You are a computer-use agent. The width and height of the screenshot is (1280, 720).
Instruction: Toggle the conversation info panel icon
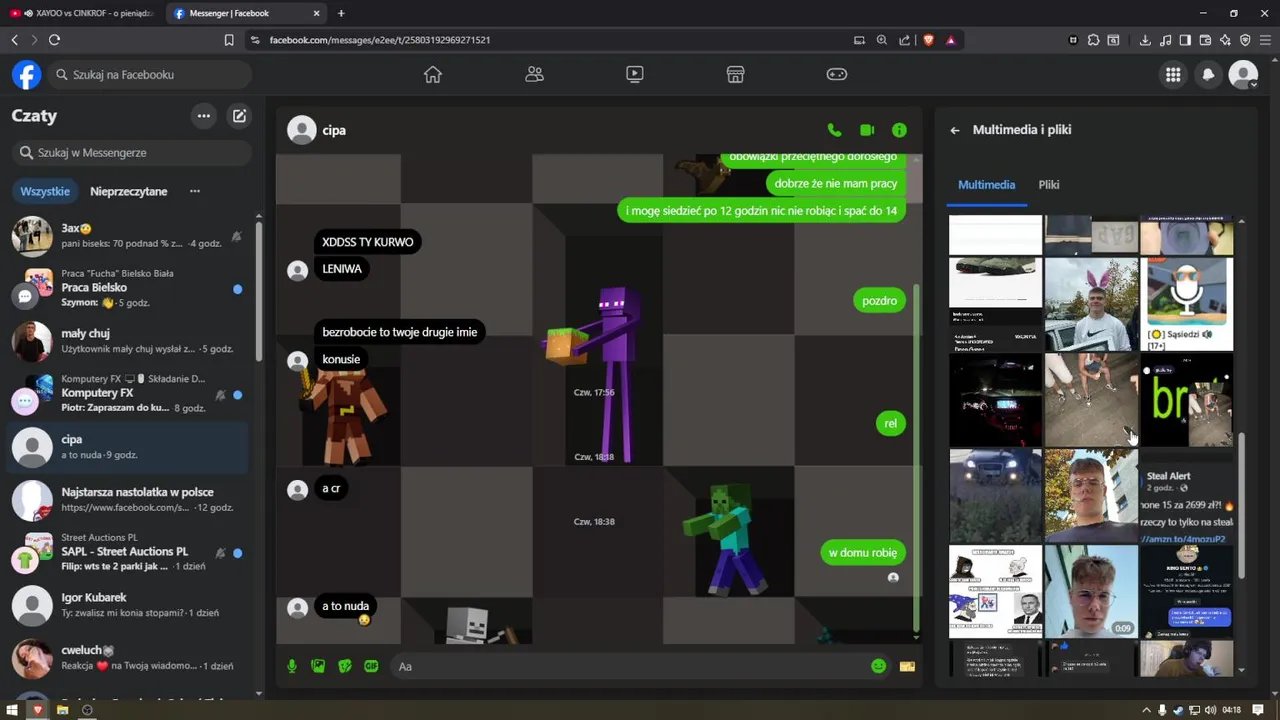tap(899, 130)
